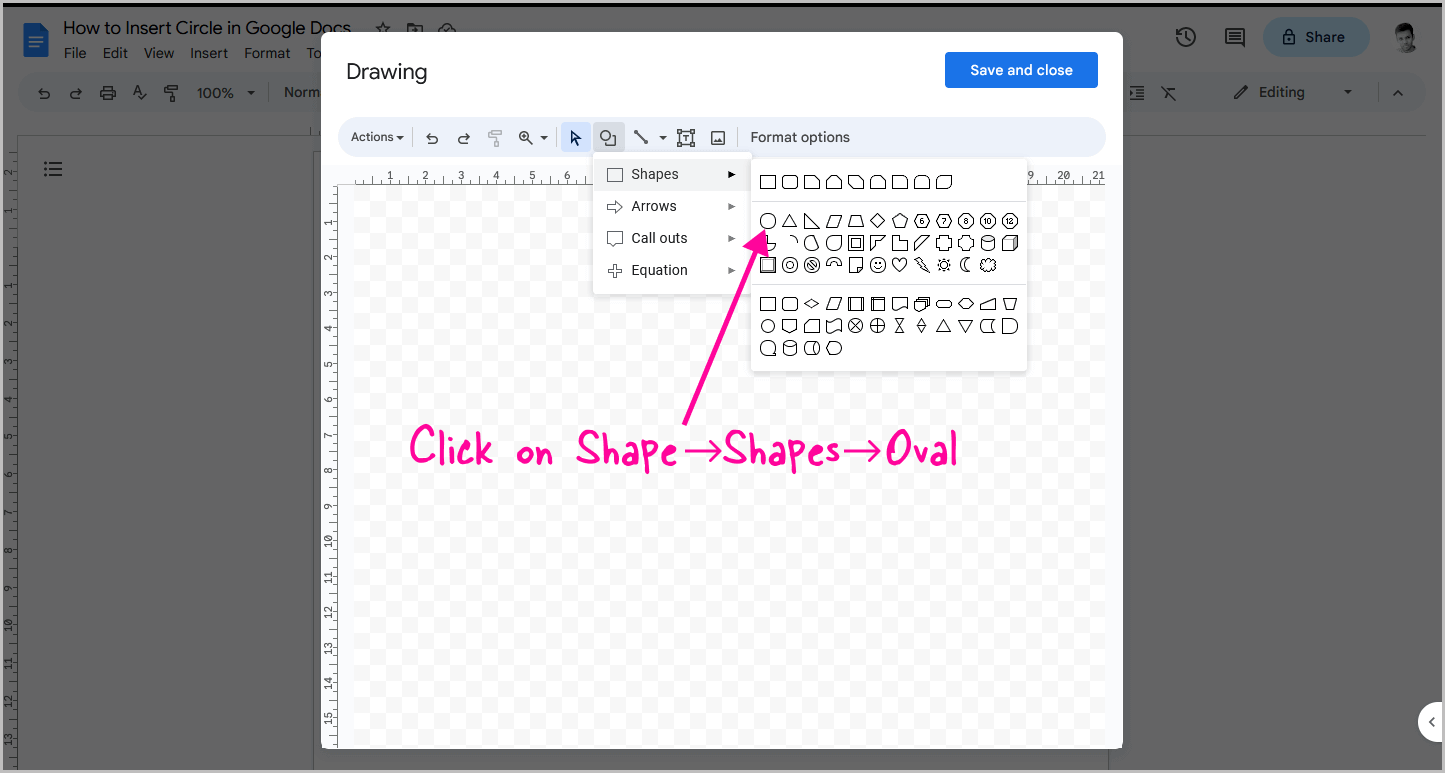This screenshot has width=1445, height=773.
Task: Choose the flowchart hourglass collate shape
Action: [900, 326]
